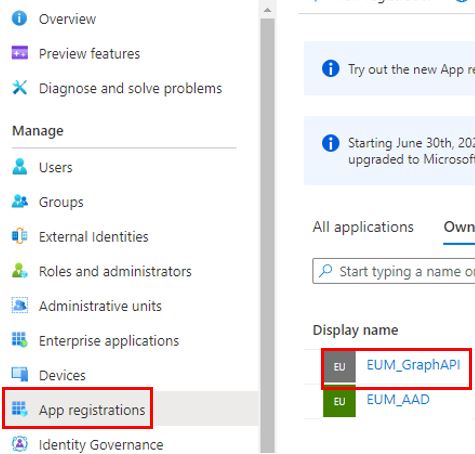Click the Users person icon

pos(20,167)
